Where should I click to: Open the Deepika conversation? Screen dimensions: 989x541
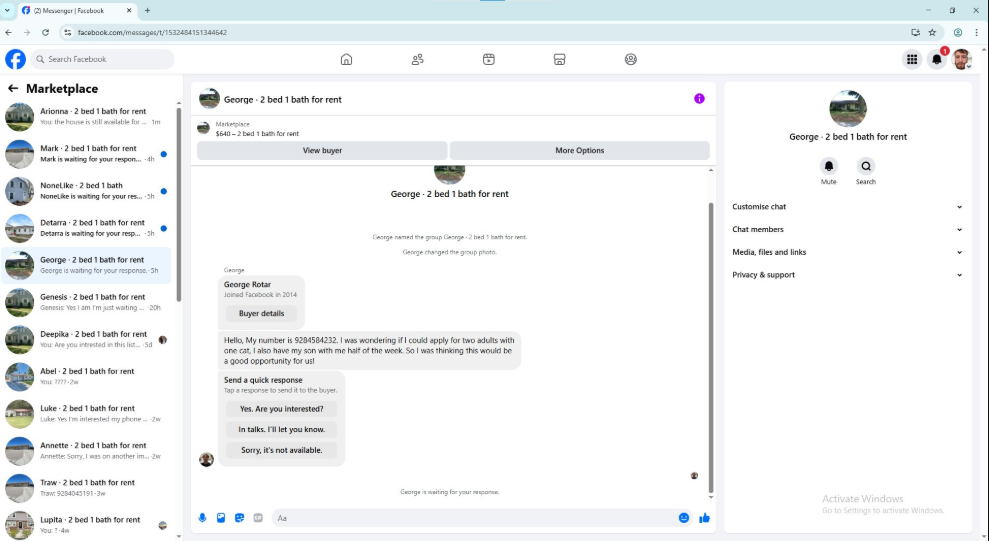(x=86, y=340)
